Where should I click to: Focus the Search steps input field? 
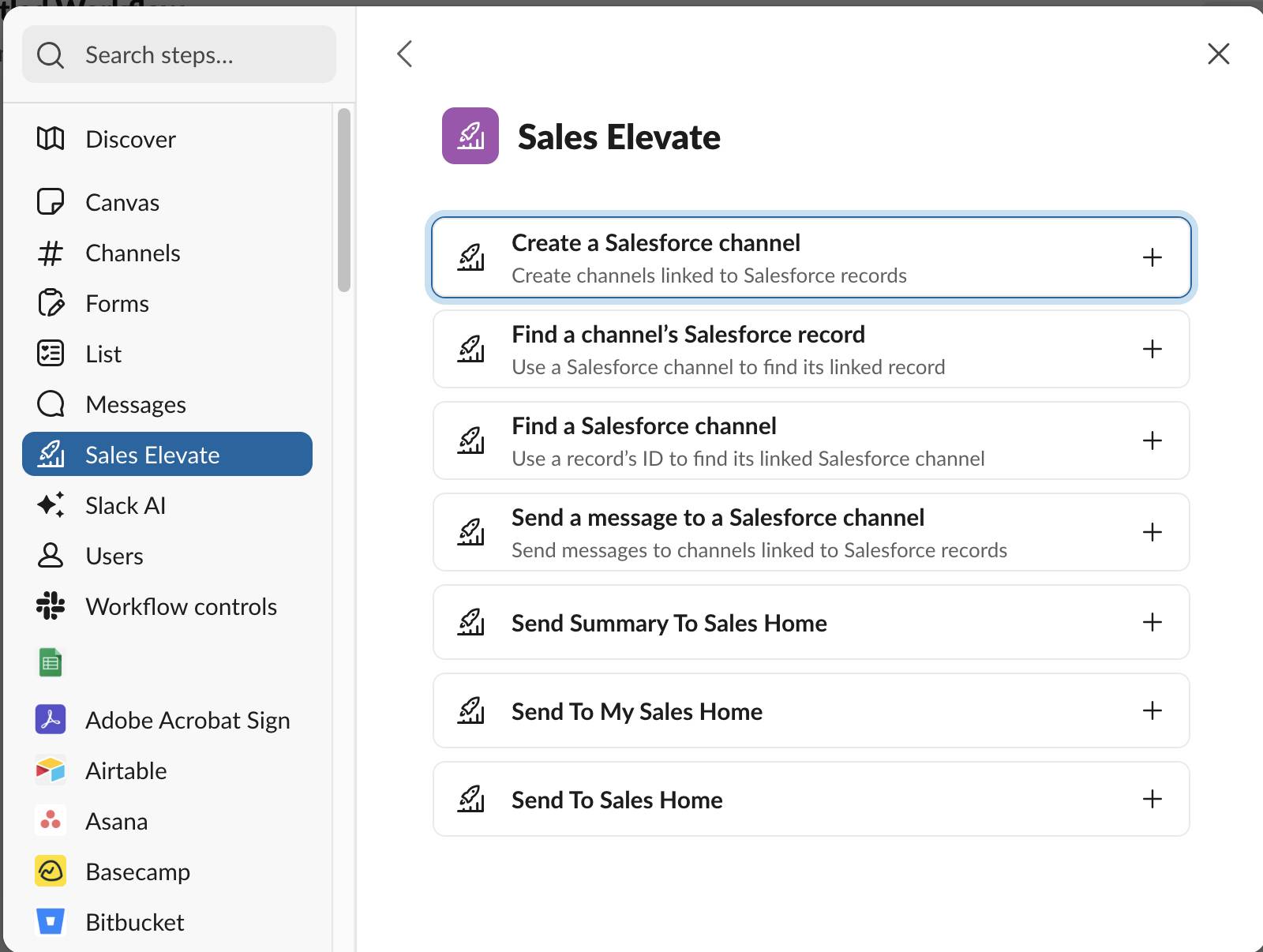click(x=179, y=54)
